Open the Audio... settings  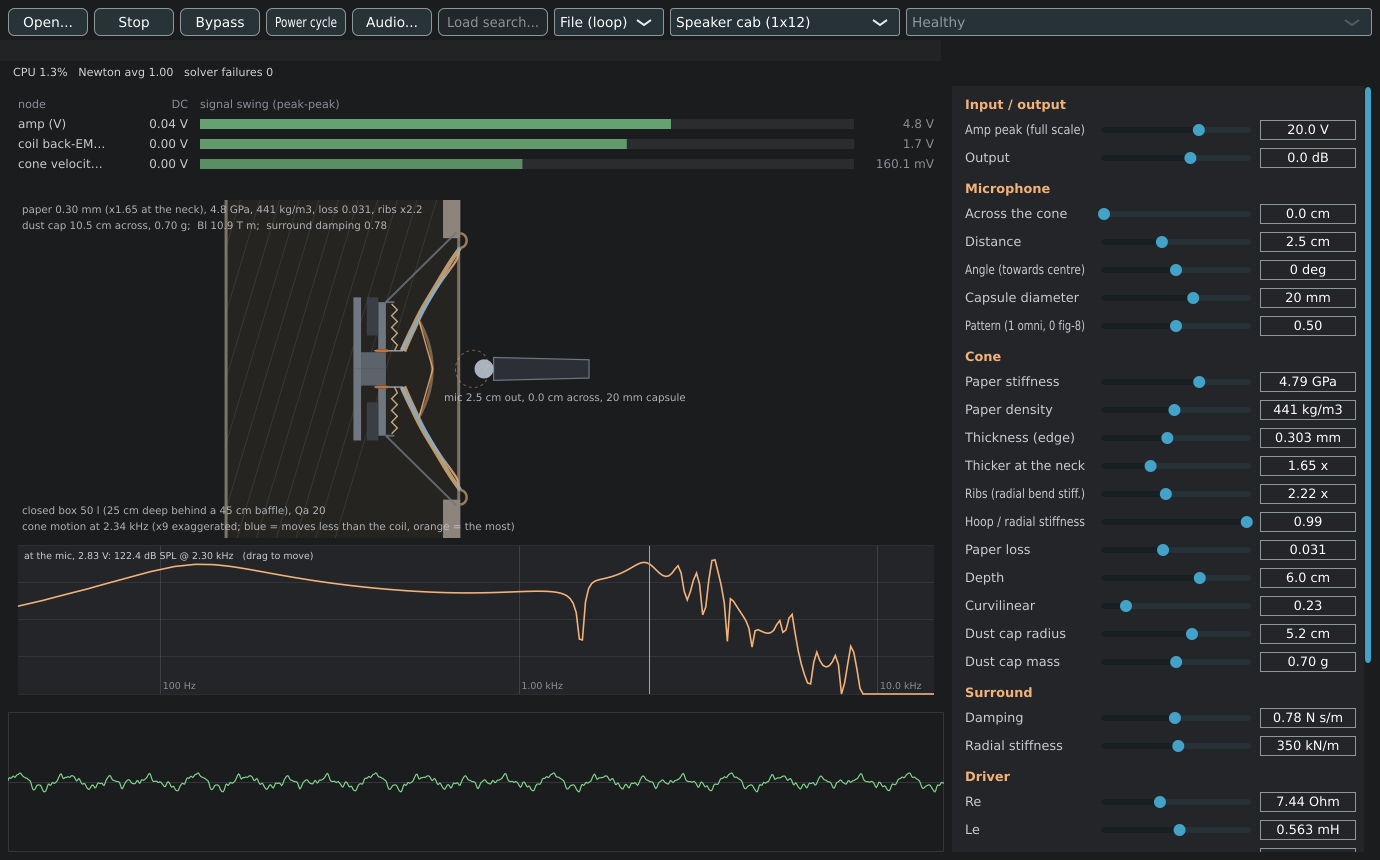(392, 22)
